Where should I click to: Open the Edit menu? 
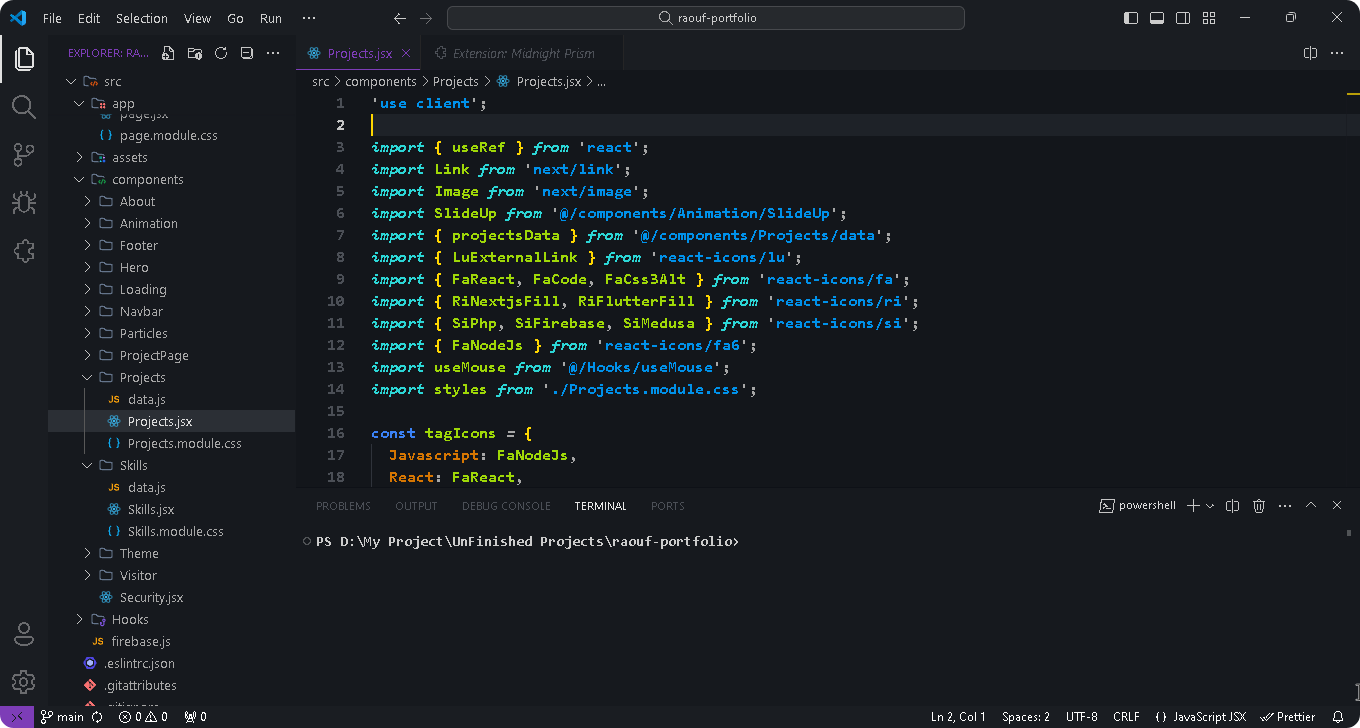click(x=89, y=18)
